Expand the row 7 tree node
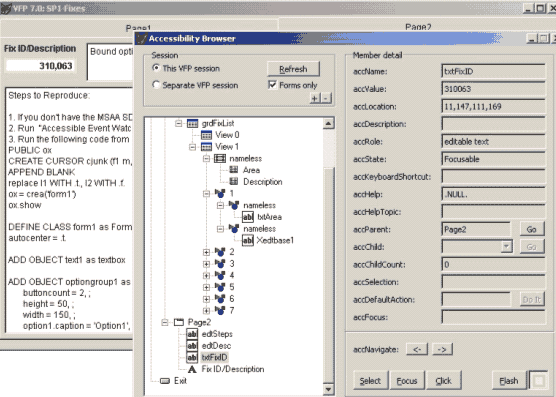Viewport: 556px width, 397px height. [x=206, y=311]
